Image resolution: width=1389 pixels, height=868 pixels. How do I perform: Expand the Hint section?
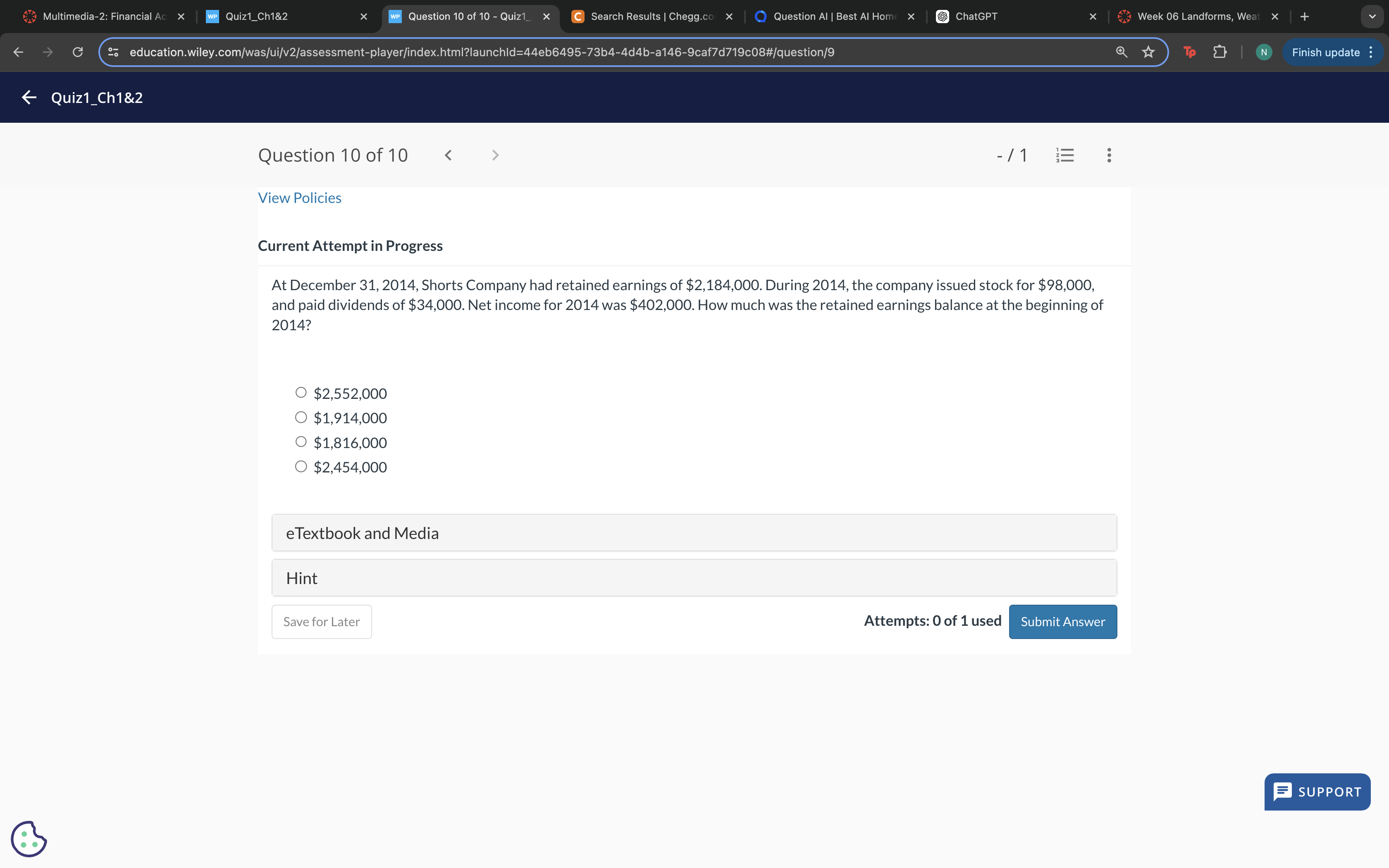(694, 578)
